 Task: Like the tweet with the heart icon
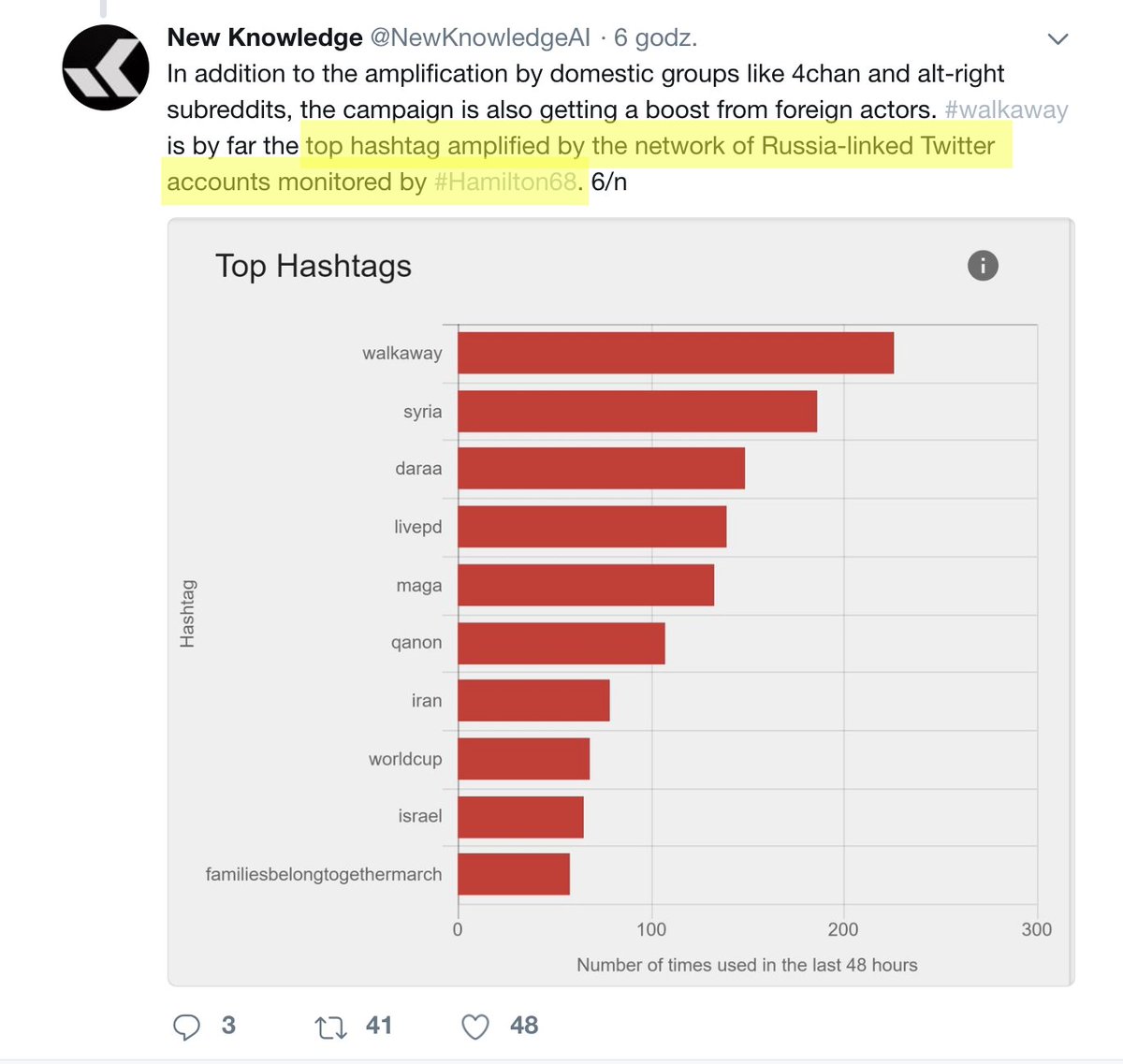475,1027
